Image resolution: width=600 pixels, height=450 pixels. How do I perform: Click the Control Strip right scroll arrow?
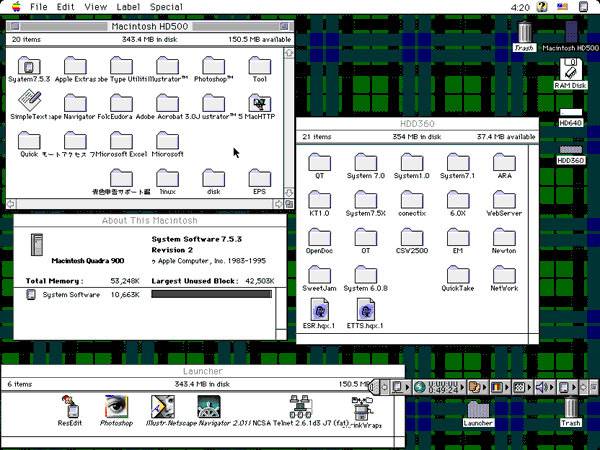[583, 387]
